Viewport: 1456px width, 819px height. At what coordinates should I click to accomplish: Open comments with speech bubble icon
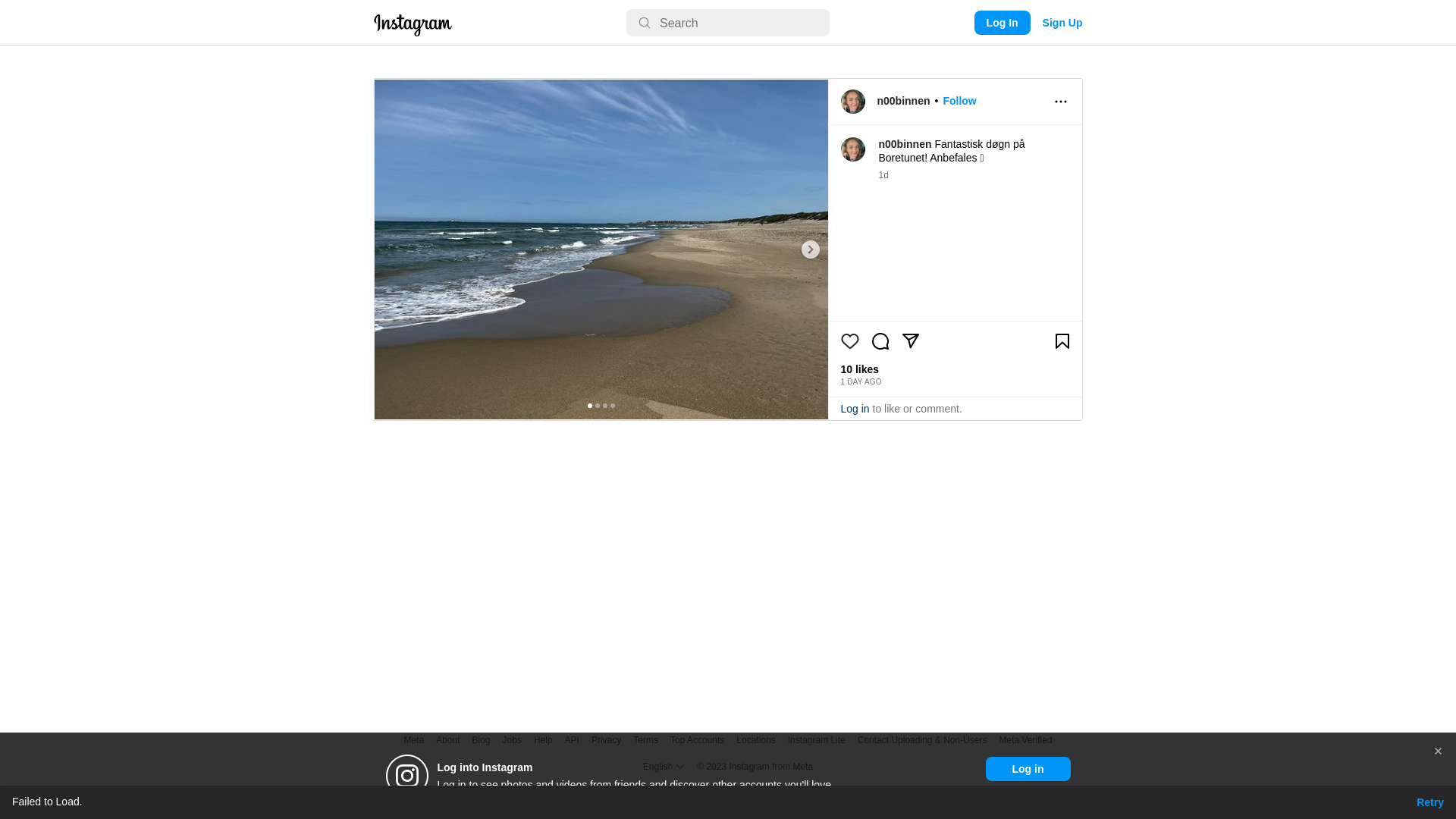tap(880, 341)
